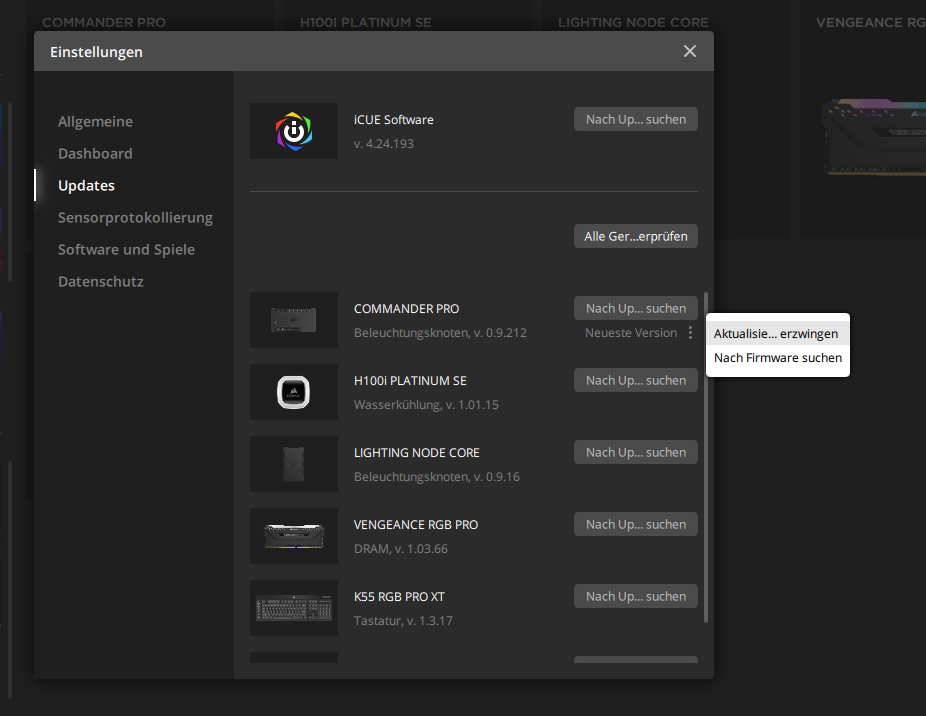Choose Nach Firmware suchen from the popup

pyautogui.click(x=777, y=357)
